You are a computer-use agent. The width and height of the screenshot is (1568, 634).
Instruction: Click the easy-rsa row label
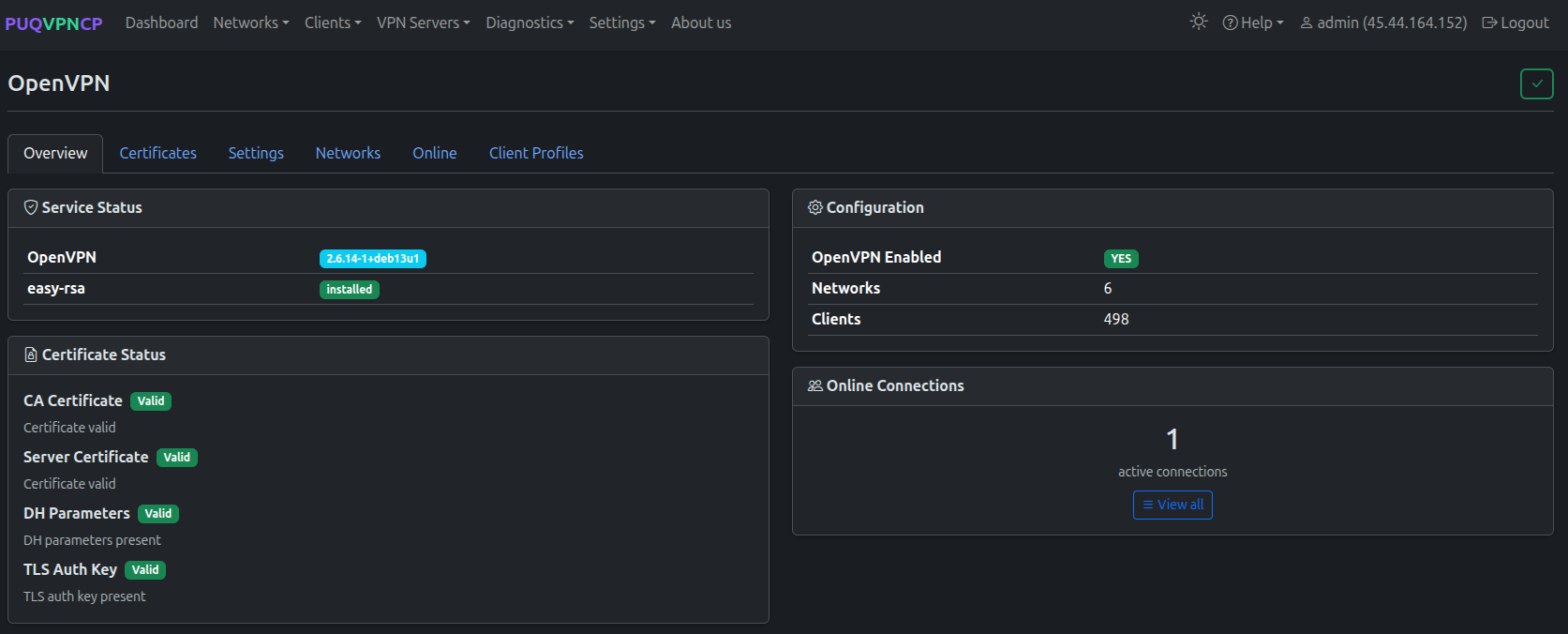56,288
